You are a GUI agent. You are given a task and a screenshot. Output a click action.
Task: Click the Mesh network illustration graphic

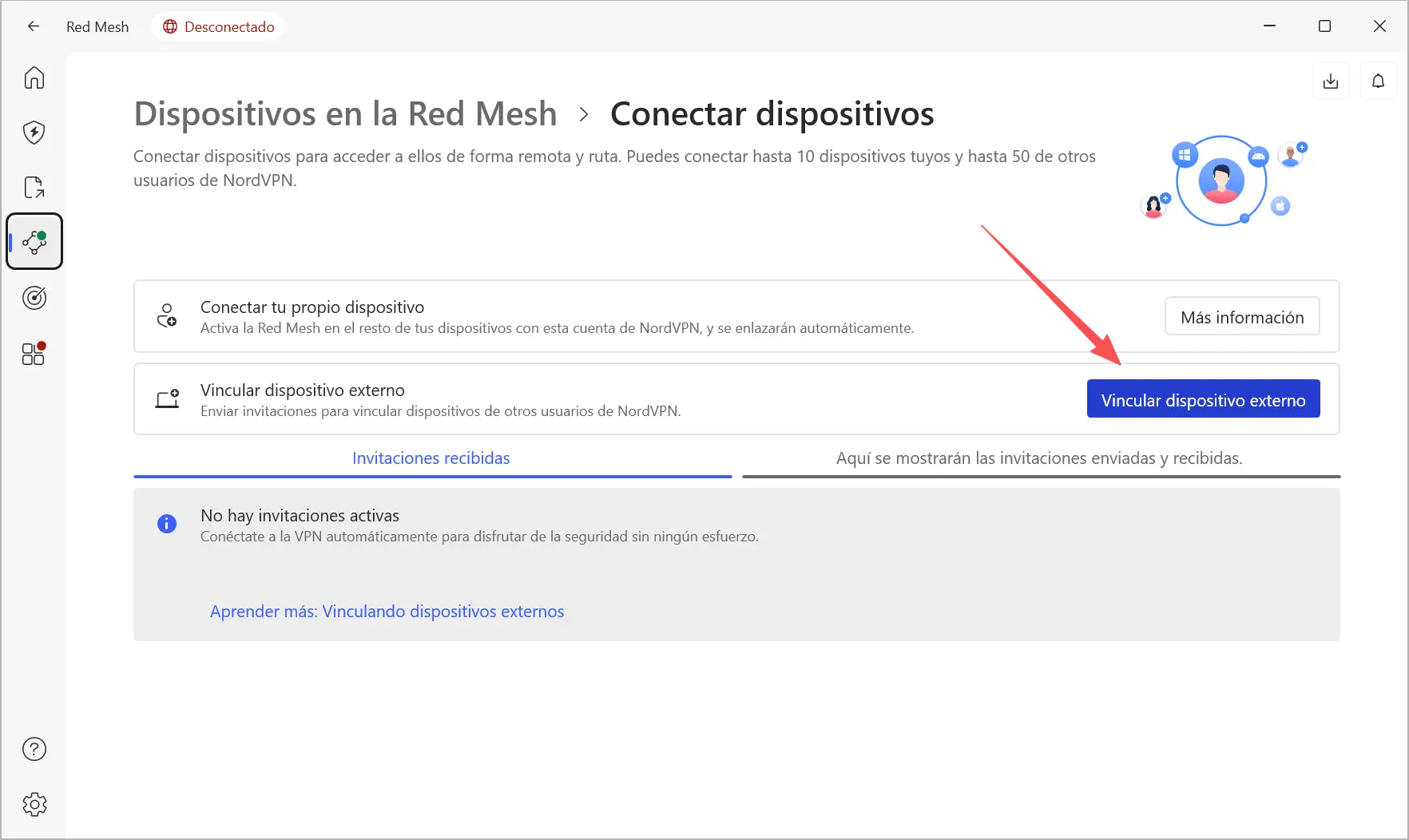(1224, 182)
